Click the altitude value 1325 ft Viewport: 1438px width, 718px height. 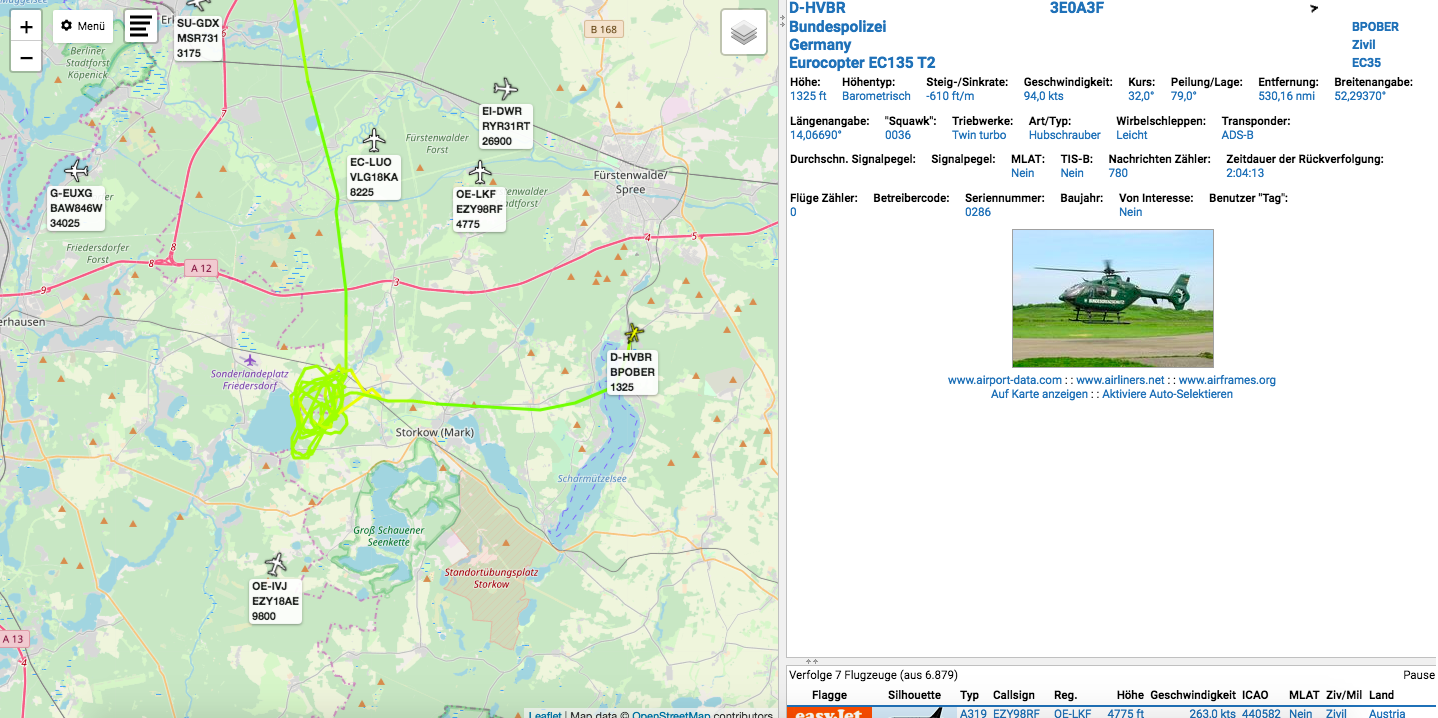tap(808, 96)
